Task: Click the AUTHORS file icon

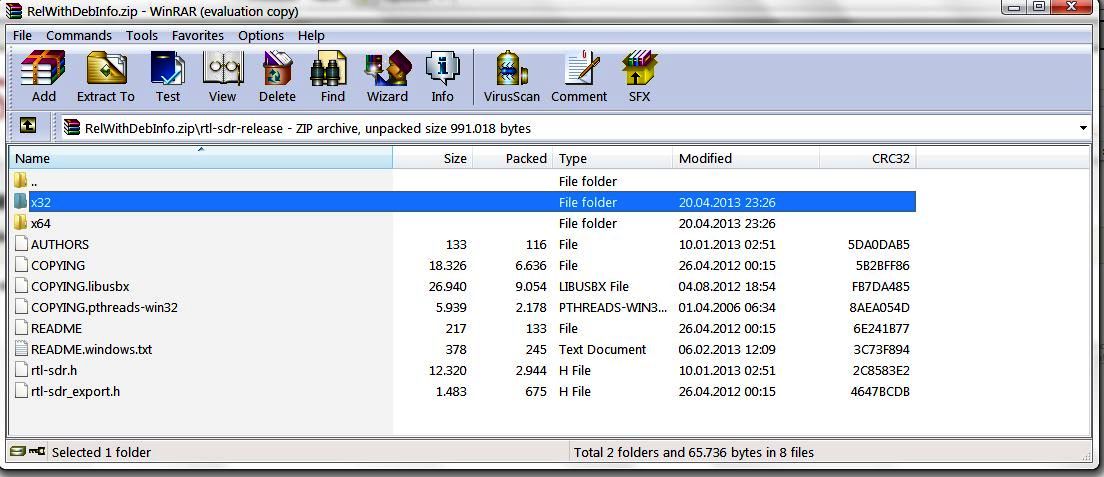Action: [x=21, y=244]
